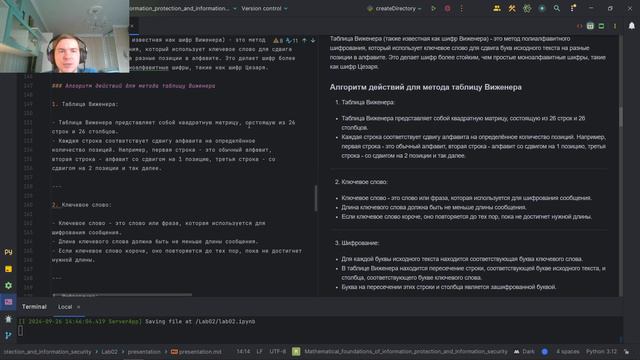Switch markdown to editor-only view
Screen dimensions: 640x360
click(x=579, y=26)
